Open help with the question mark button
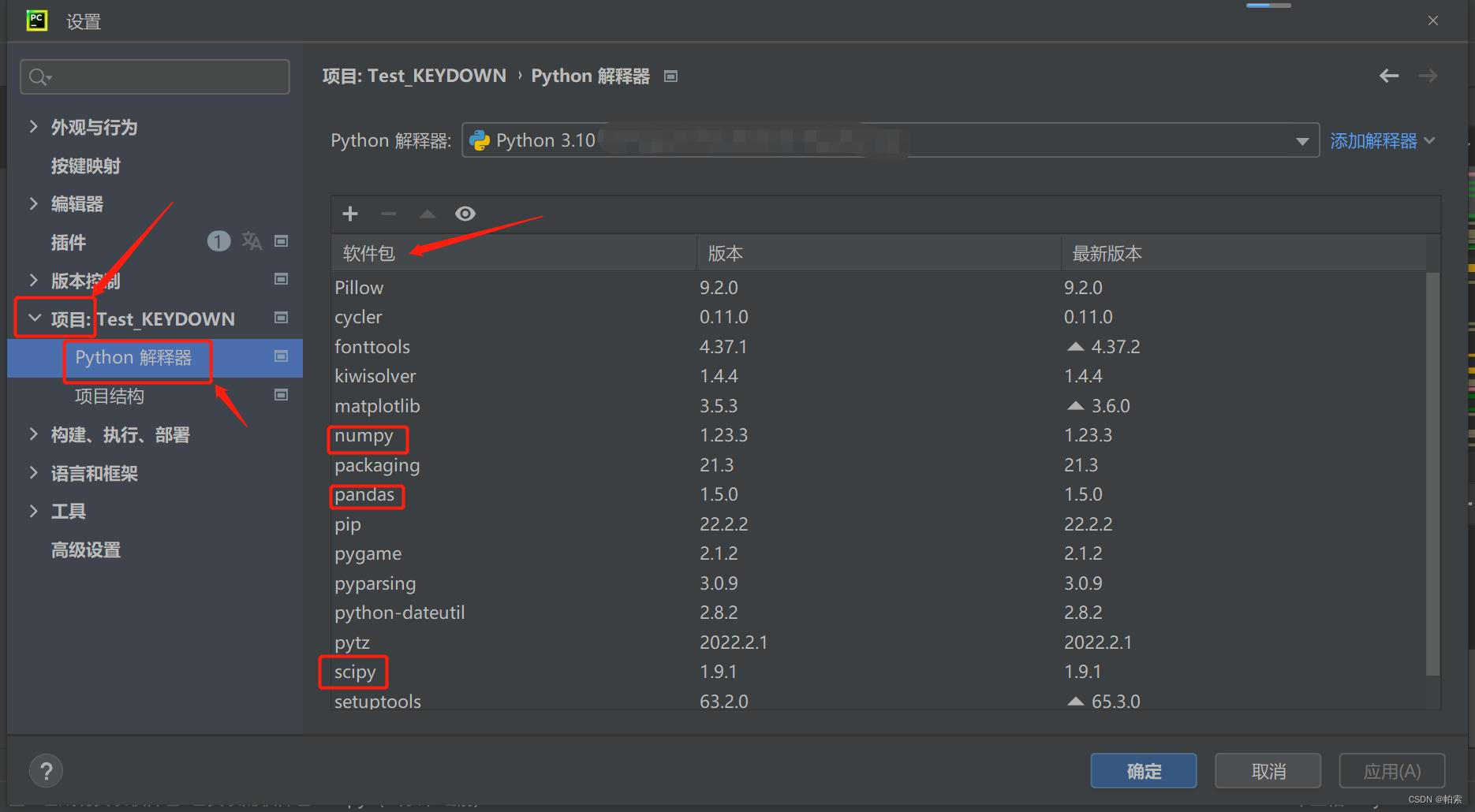1475x812 pixels. pyautogui.click(x=46, y=771)
